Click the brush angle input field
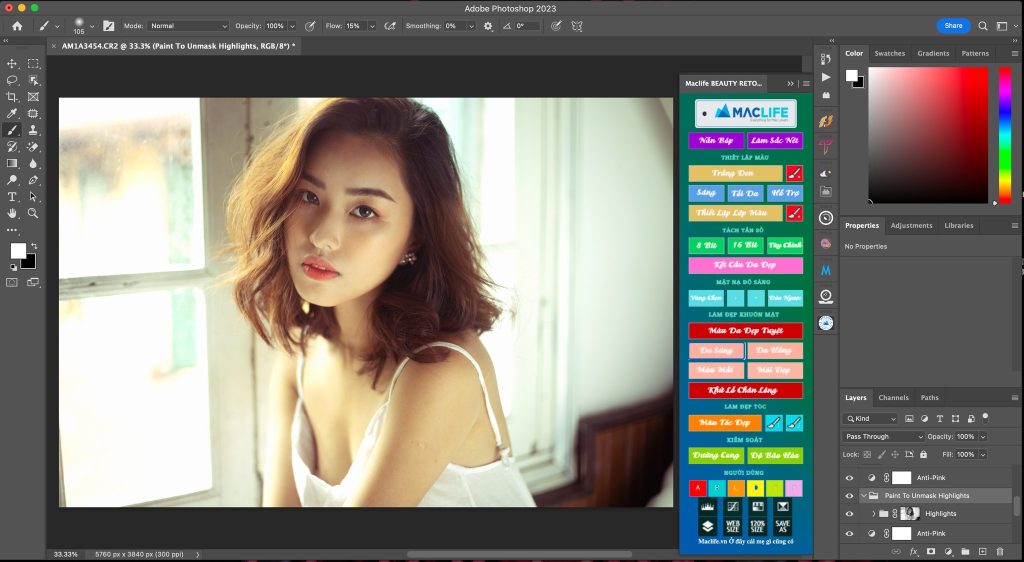The image size is (1024, 562). point(527,26)
